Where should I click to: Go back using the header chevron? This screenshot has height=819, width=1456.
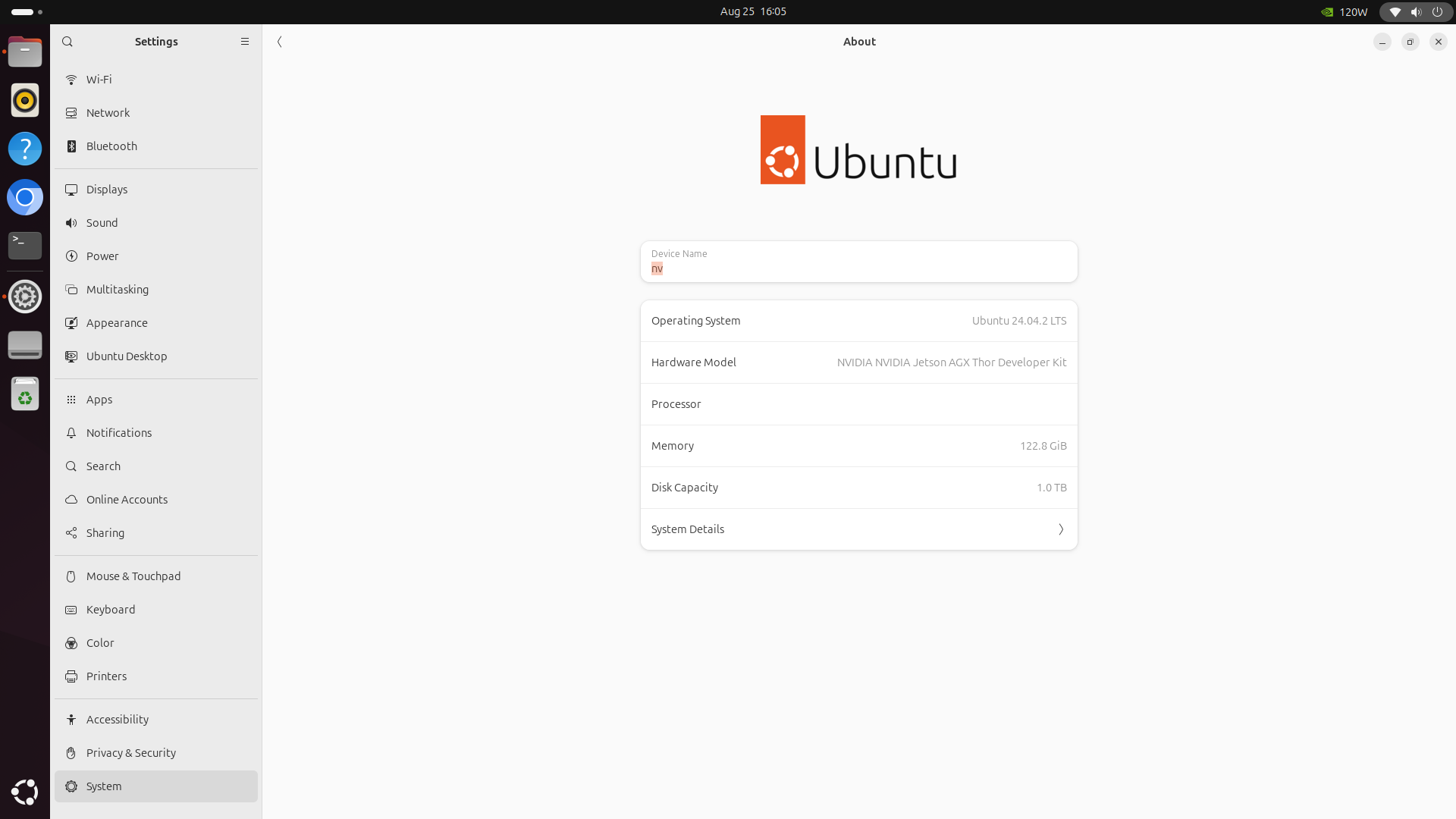(280, 42)
